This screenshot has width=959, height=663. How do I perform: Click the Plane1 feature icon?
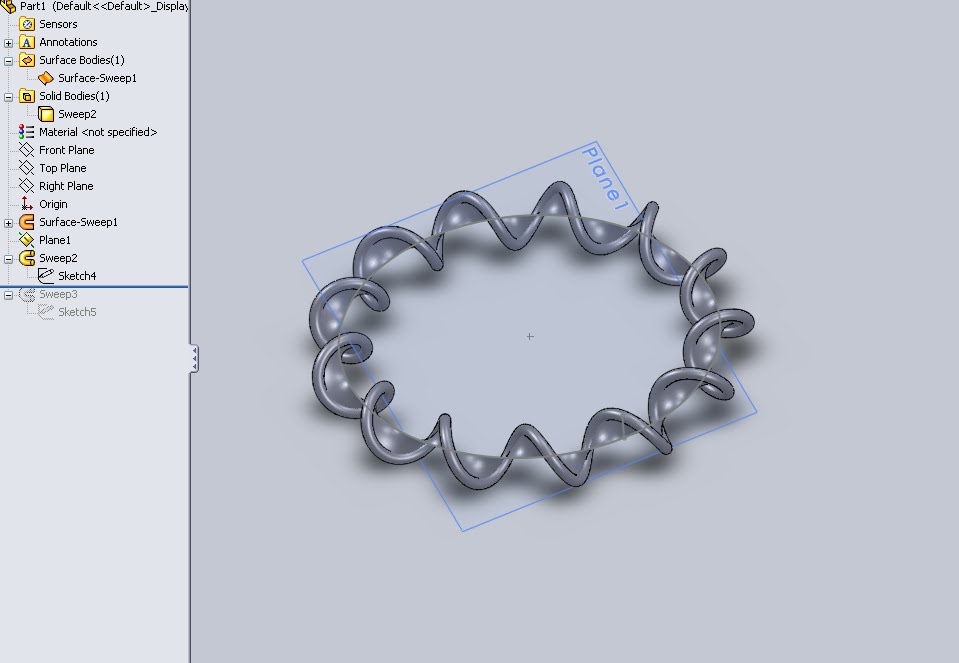[26, 240]
